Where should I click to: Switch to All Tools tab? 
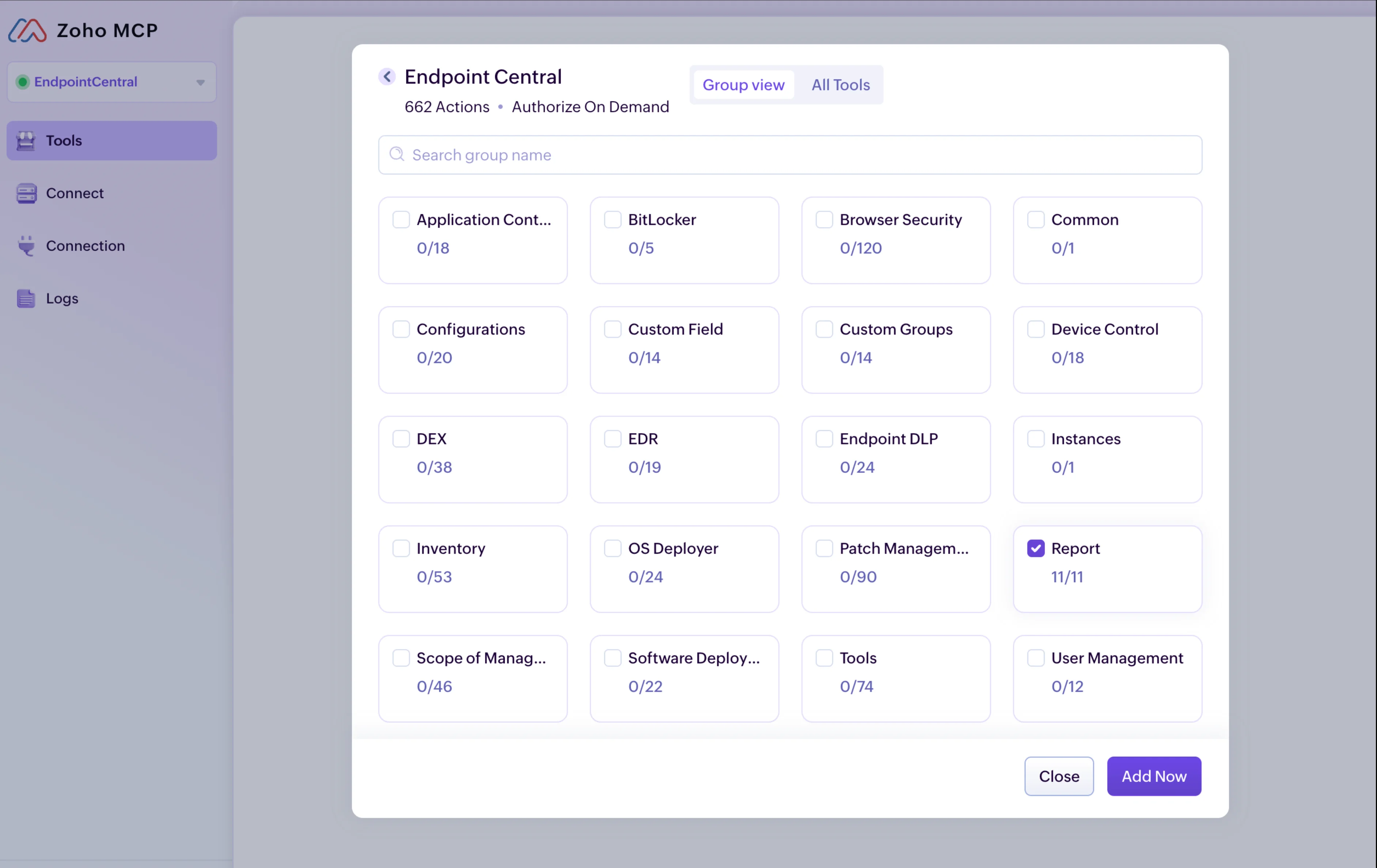[840, 85]
